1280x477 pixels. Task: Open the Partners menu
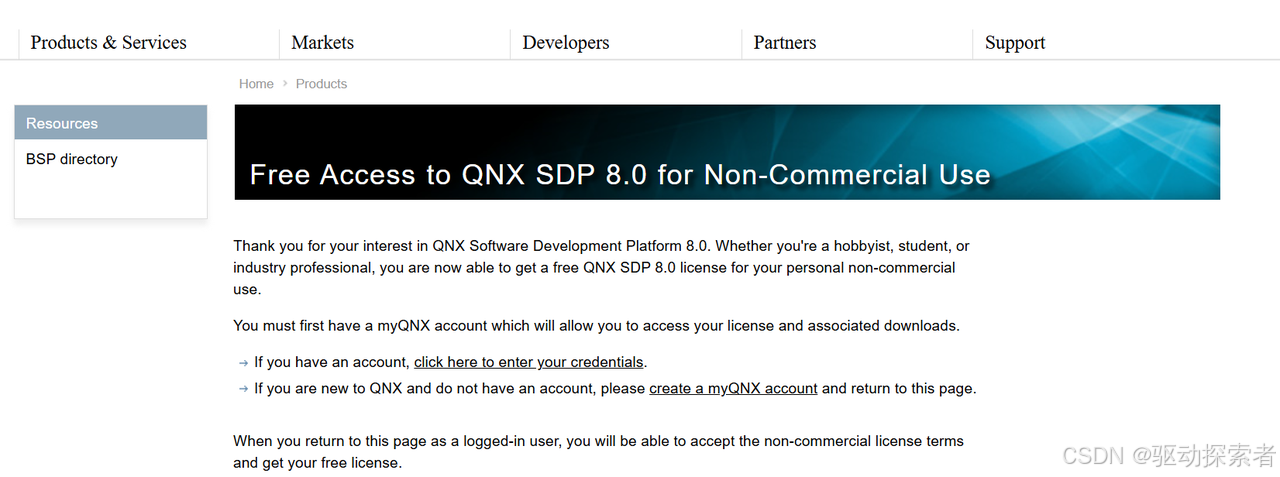point(784,43)
